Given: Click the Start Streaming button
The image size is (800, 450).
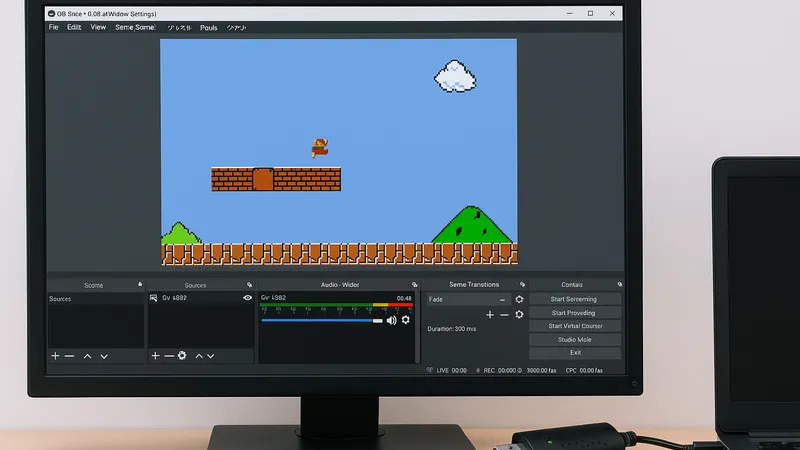Looking at the screenshot, I should pyautogui.click(x=574, y=299).
